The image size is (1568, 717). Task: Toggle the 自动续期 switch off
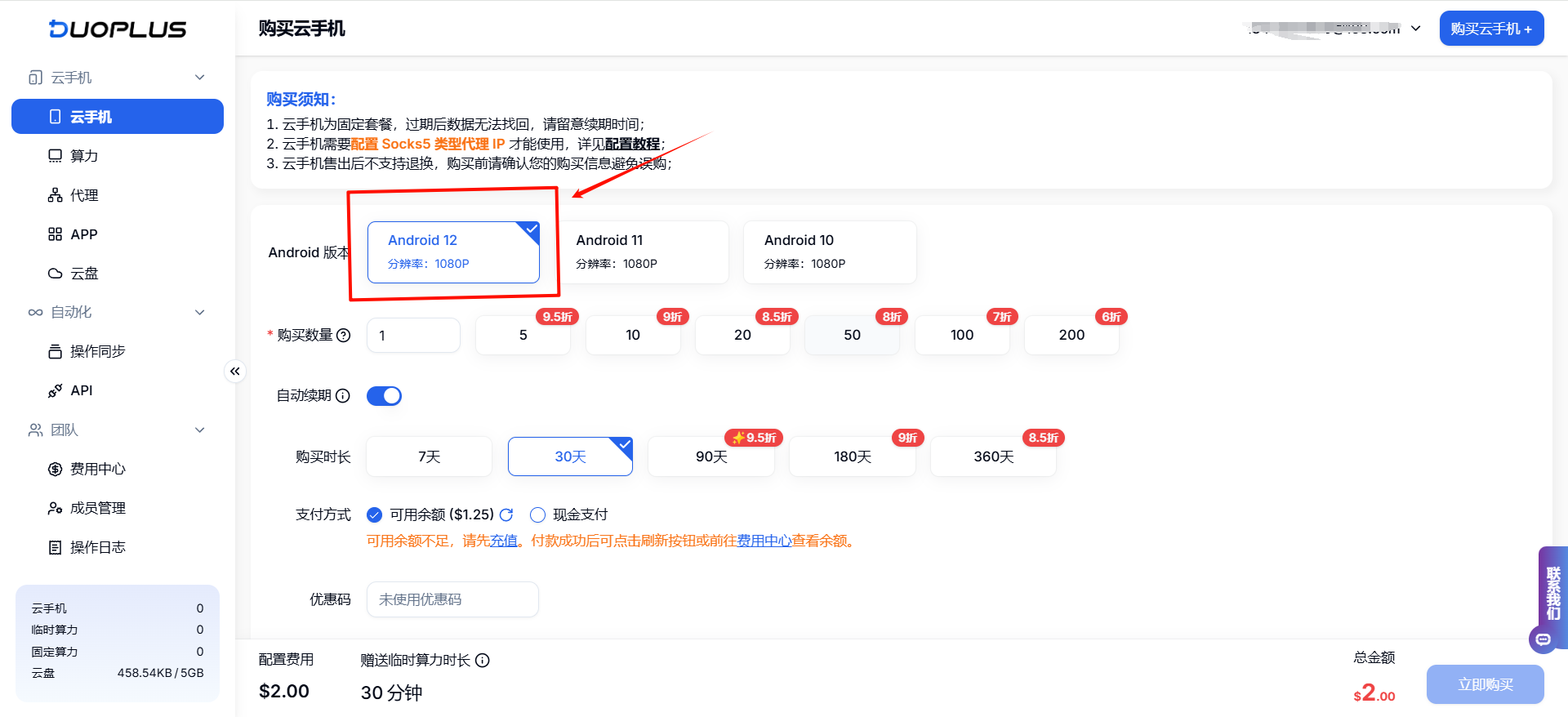point(384,396)
